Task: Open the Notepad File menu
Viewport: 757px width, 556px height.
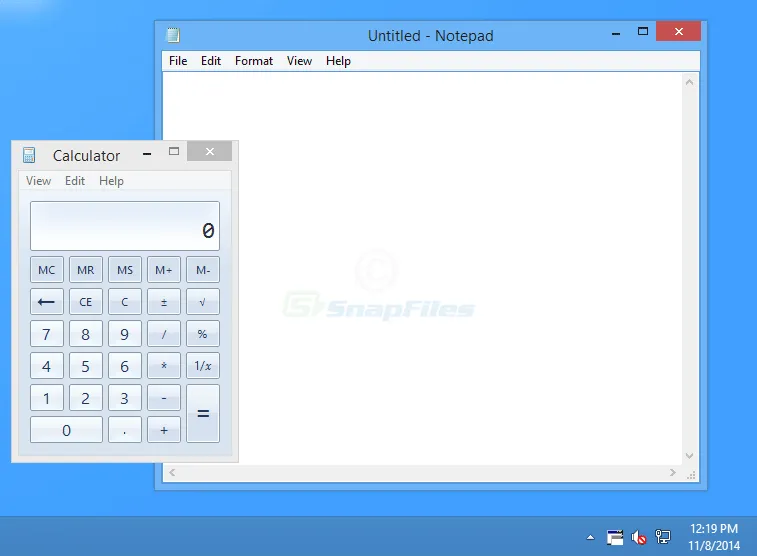Action: coord(178,61)
